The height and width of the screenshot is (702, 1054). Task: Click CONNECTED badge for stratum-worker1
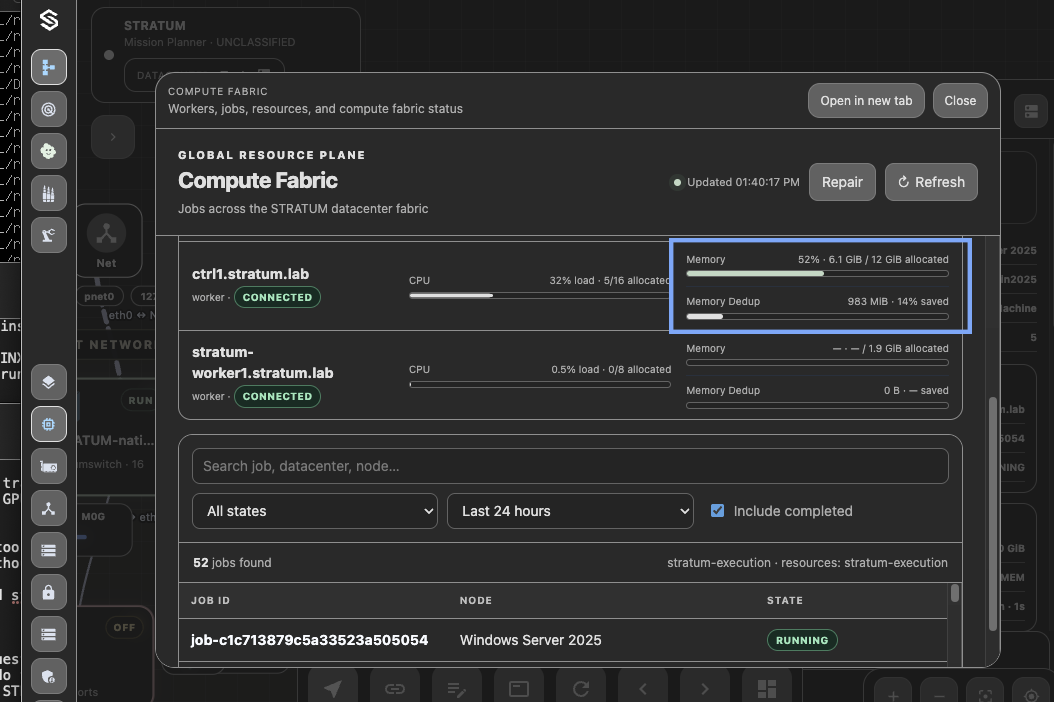277,396
